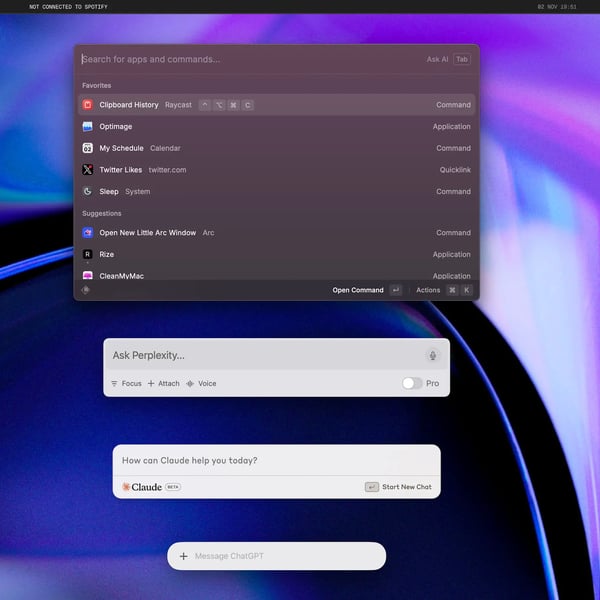Select the CleanMyMac application row

(x=277, y=275)
